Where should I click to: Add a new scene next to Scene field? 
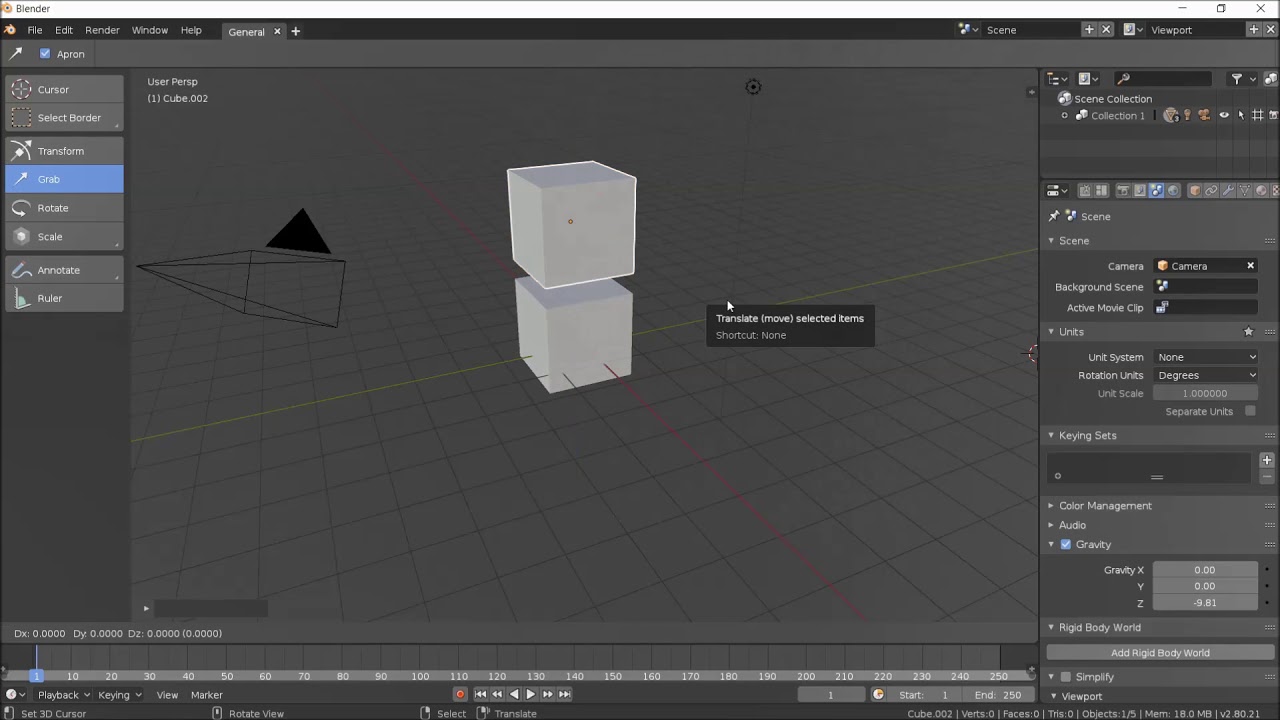coord(1089,30)
